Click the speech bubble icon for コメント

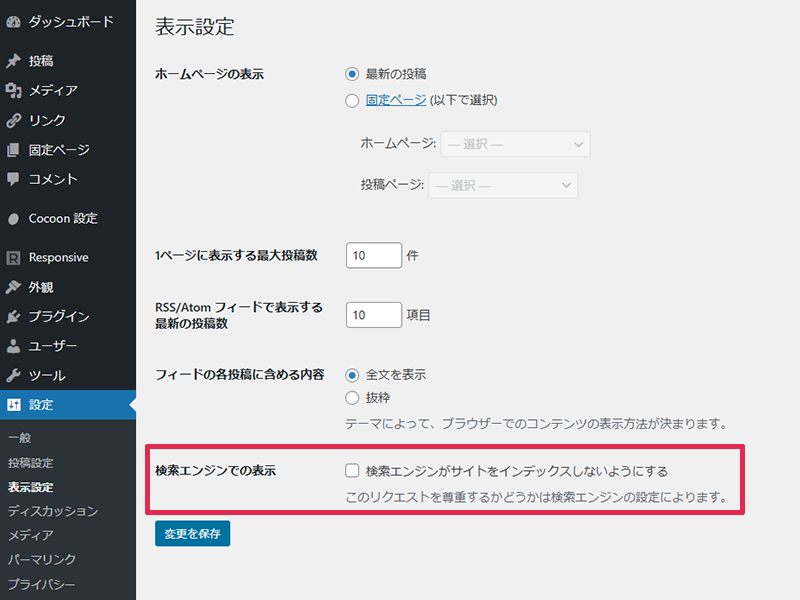point(14,179)
